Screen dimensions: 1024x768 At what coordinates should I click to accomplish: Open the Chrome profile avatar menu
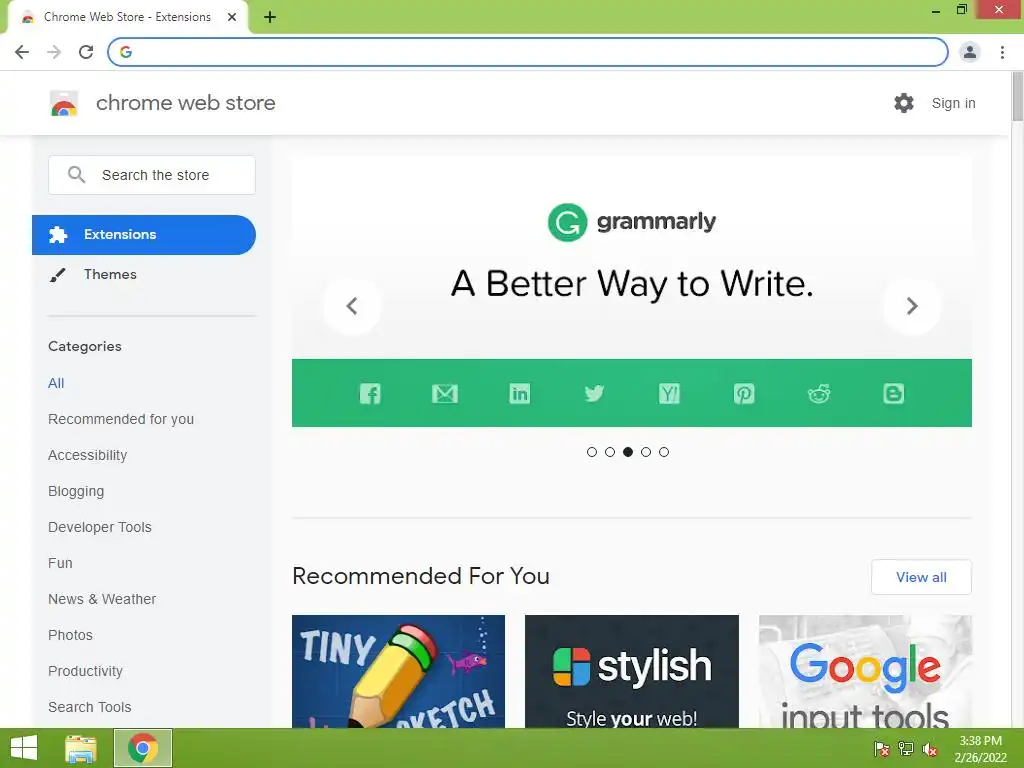coord(970,52)
